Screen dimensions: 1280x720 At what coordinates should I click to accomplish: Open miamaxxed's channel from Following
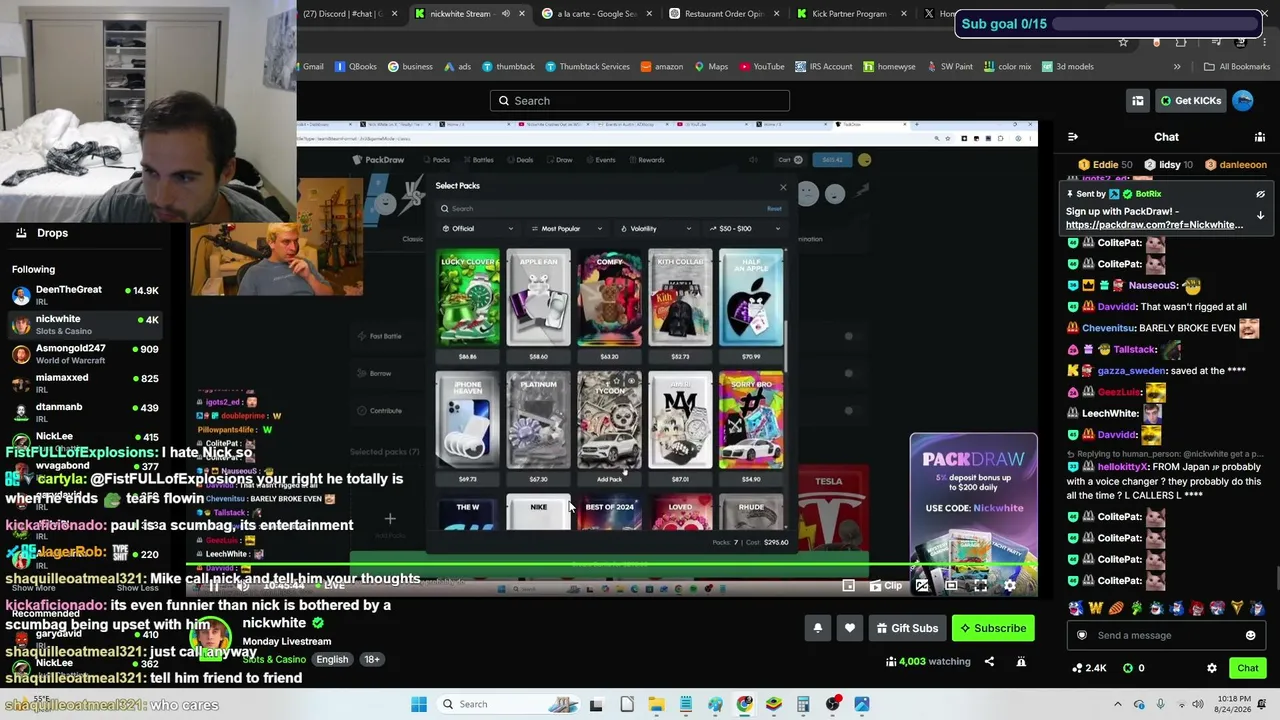click(85, 383)
